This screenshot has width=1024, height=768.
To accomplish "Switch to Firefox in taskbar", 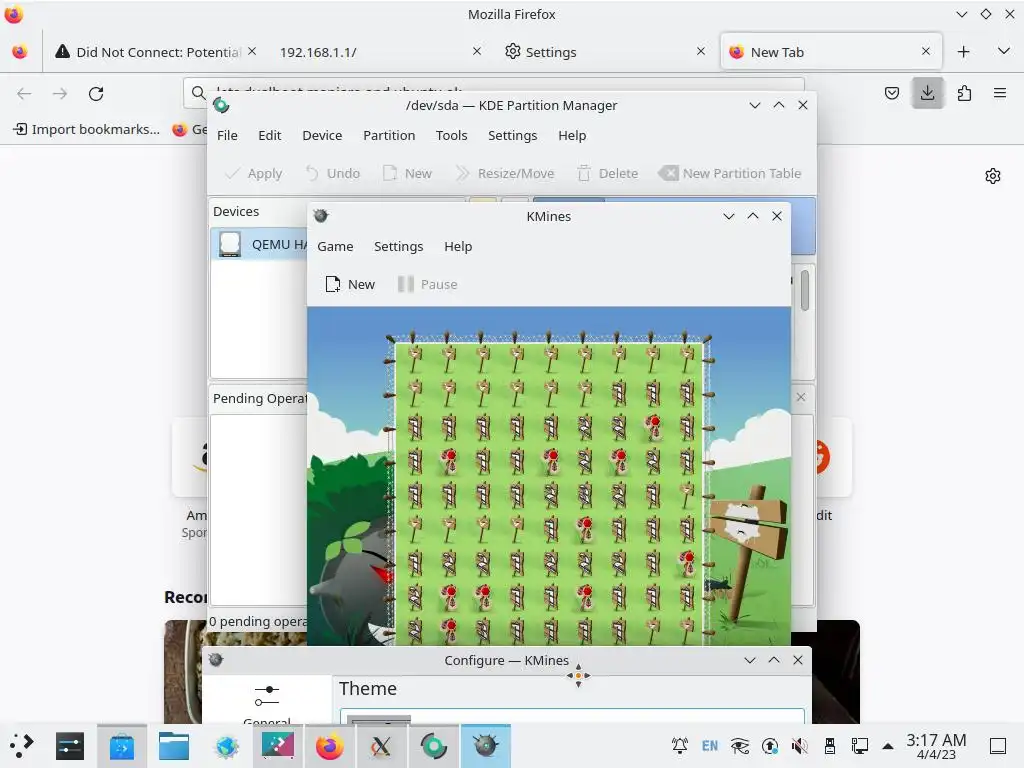I will [330, 745].
